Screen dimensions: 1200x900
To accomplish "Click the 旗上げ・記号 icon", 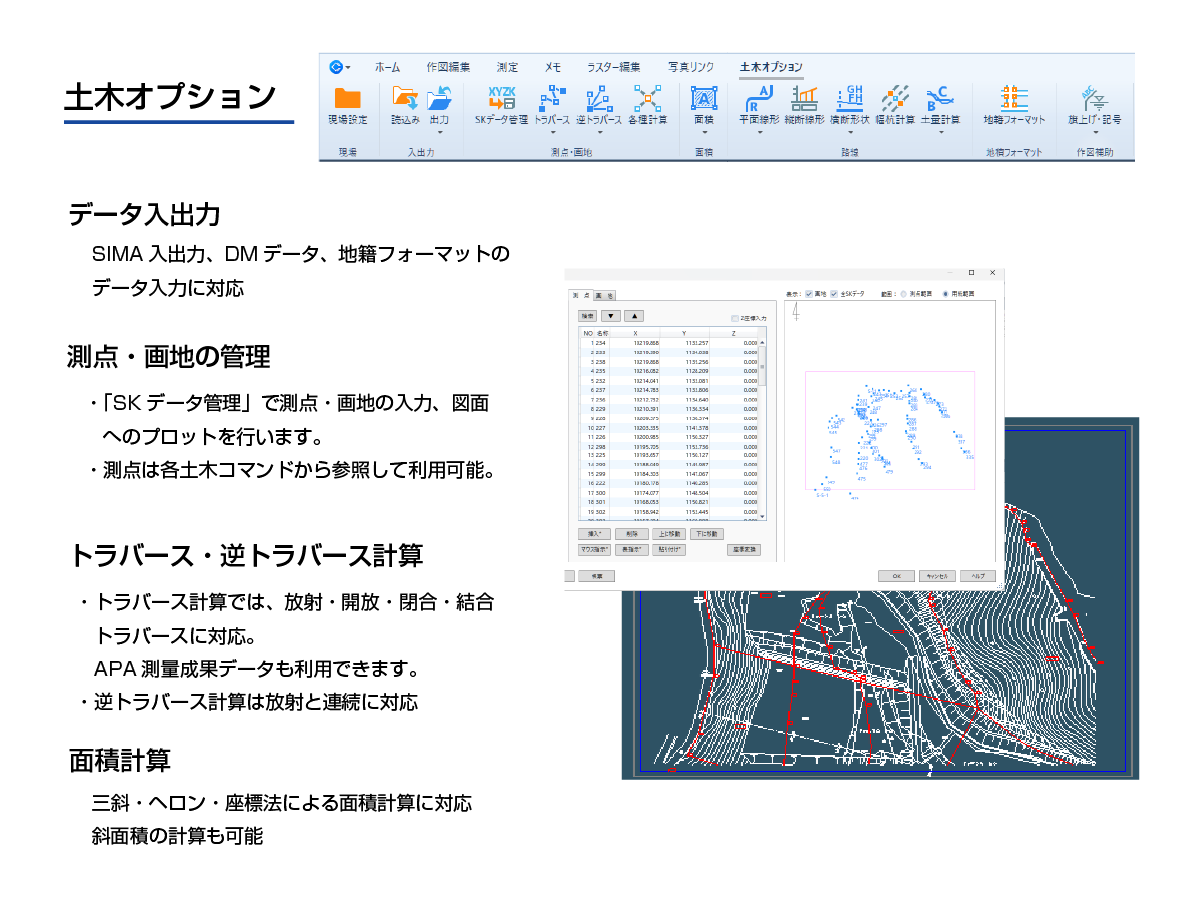I will pyautogui.click(x=1094, y=98).
